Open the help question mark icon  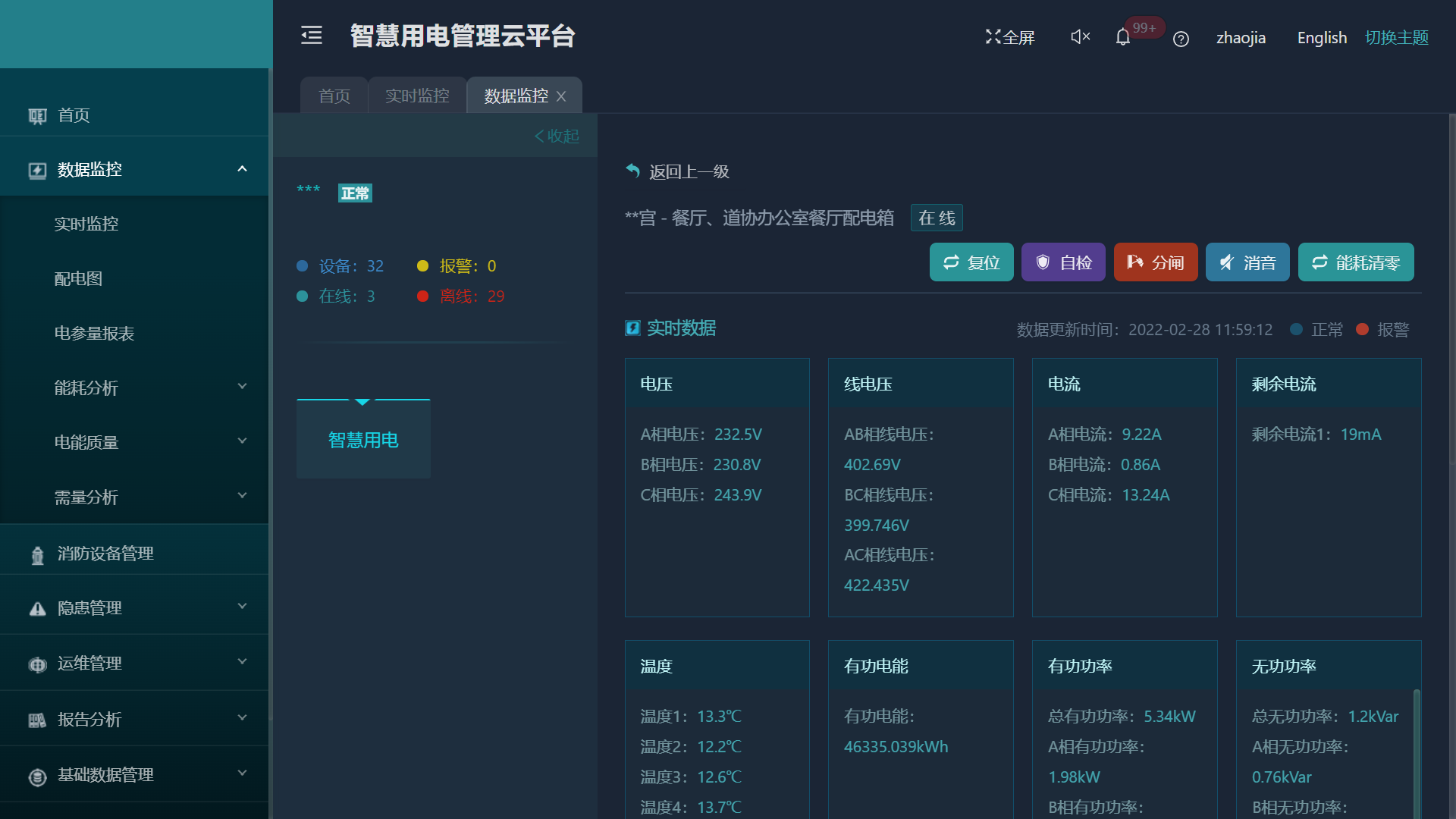click(1181, 39)
